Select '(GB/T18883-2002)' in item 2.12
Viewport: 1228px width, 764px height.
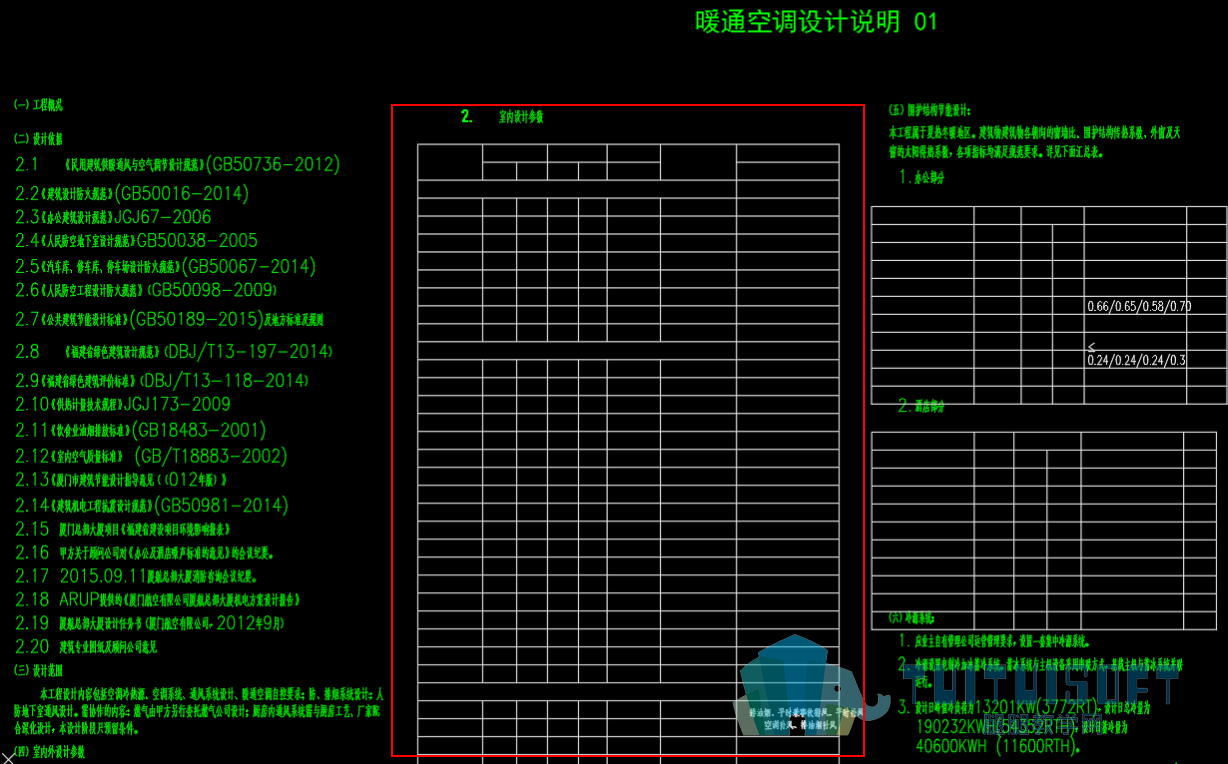click(211, 456)
